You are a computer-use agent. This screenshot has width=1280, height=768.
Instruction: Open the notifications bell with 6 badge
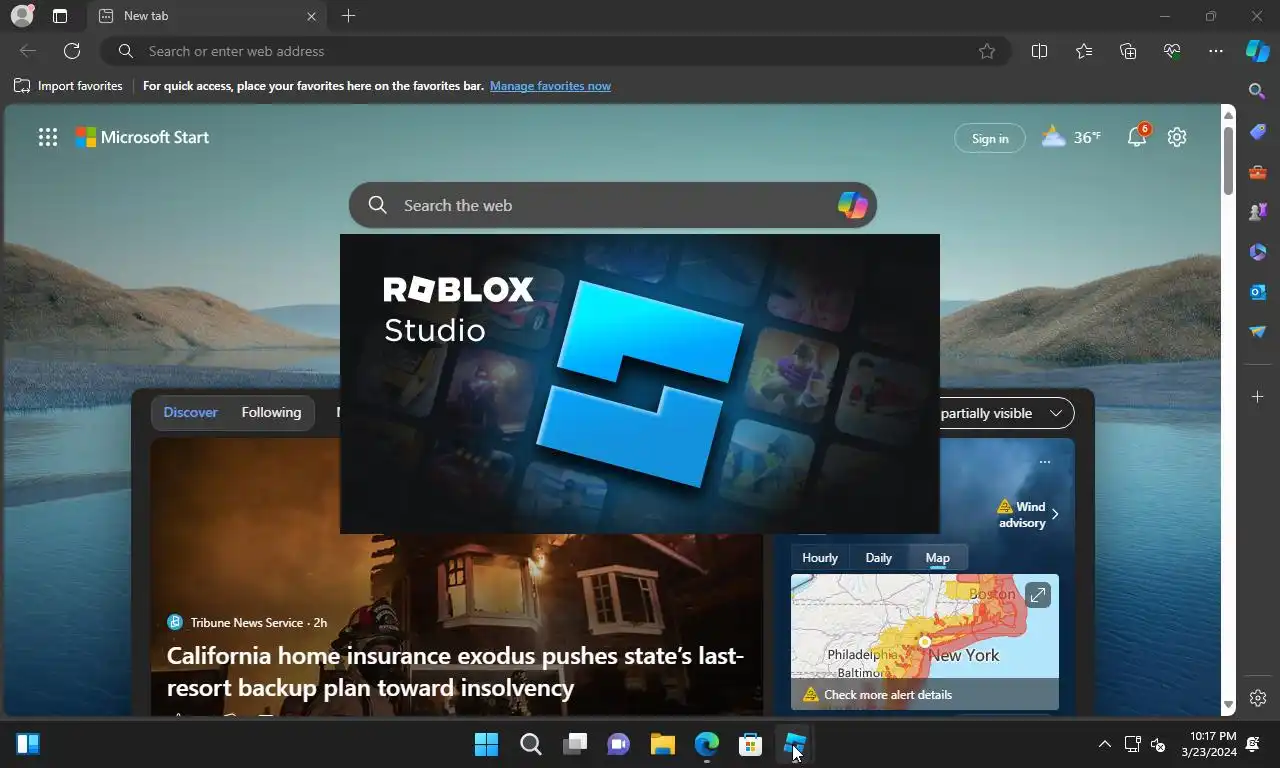click(x=1138, y=137)
